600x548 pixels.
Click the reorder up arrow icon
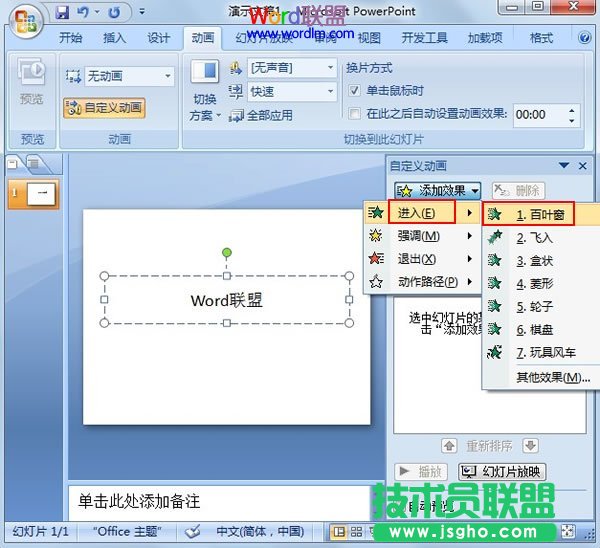pyautogui.click(x=449, y=445)
